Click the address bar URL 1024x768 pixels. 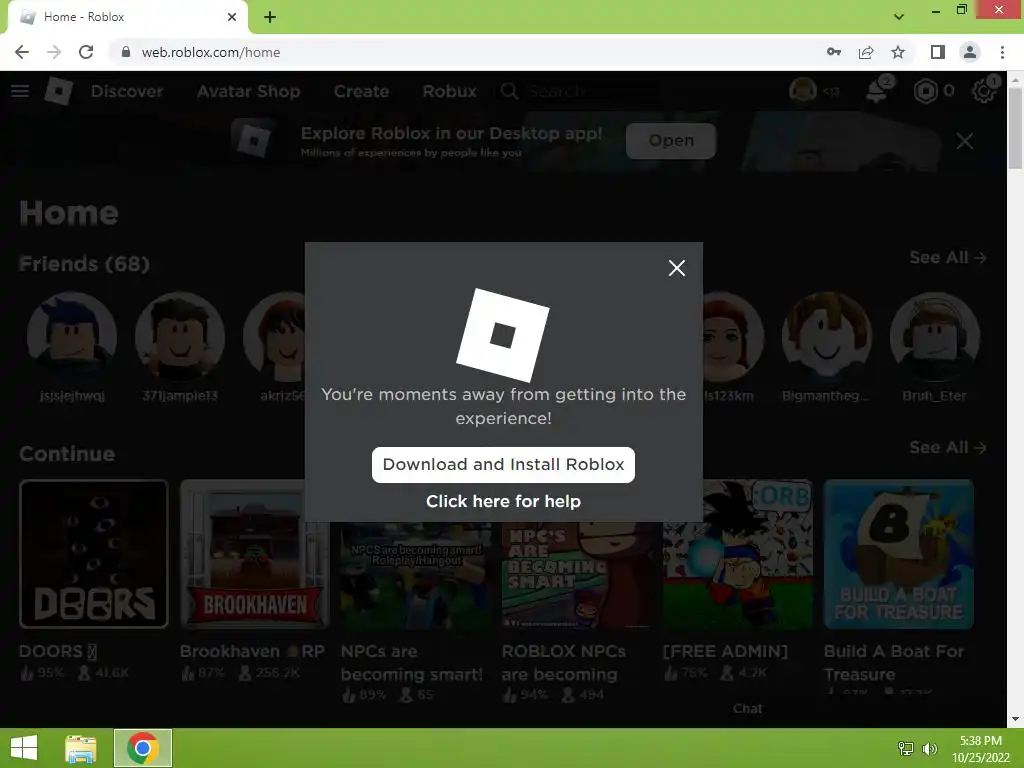pyautogui.click(x=211, y=52)
